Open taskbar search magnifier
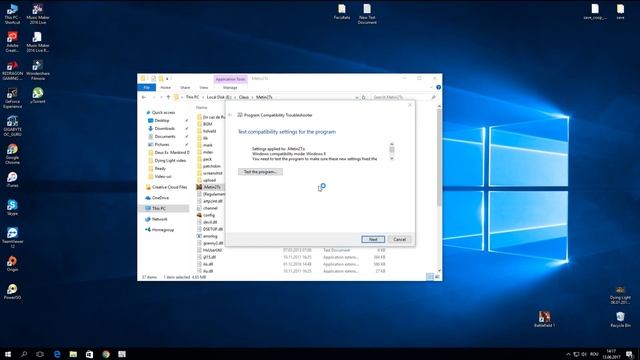The height and width of the screenshot is (360, 640). tap(24, 354)
